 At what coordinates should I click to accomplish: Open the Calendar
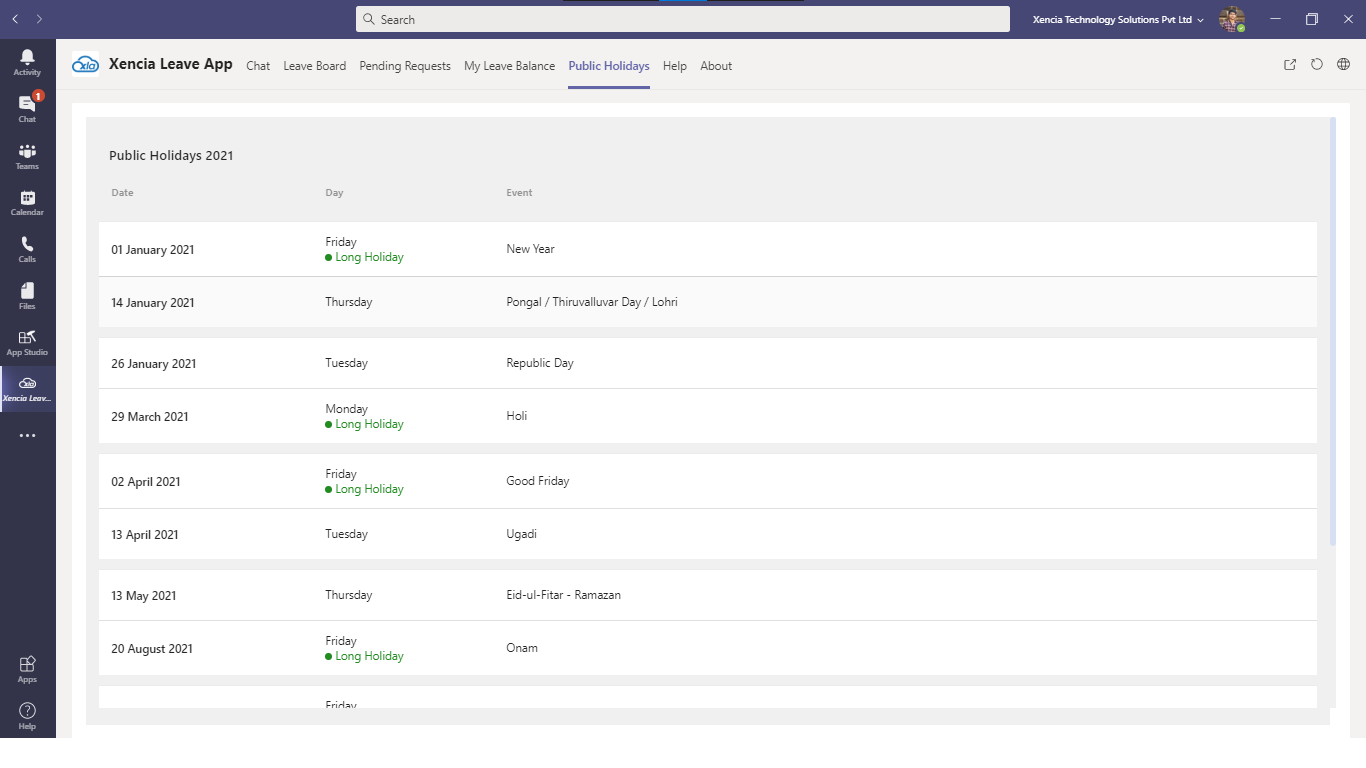(x=27, y=201)
